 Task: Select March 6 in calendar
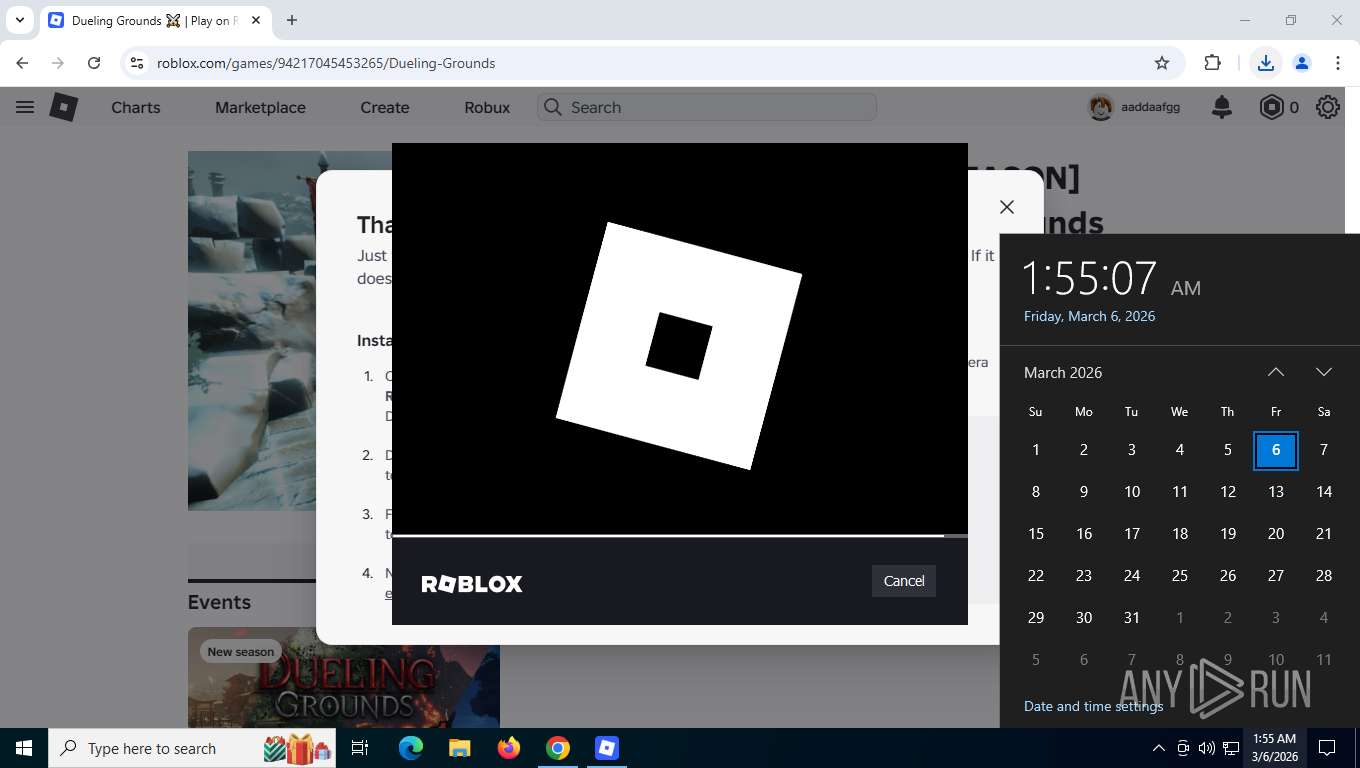coord(1276,450)
